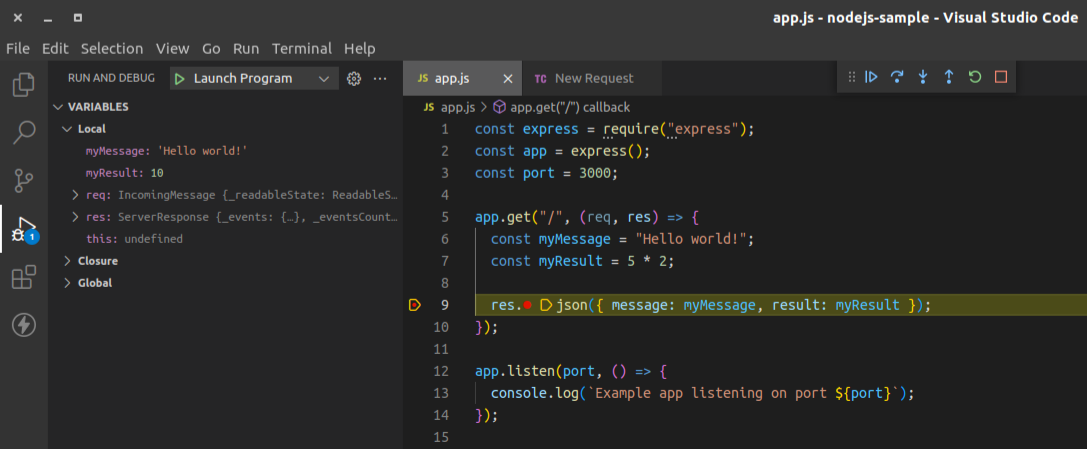Open the Edit menu

coord(55,49)
